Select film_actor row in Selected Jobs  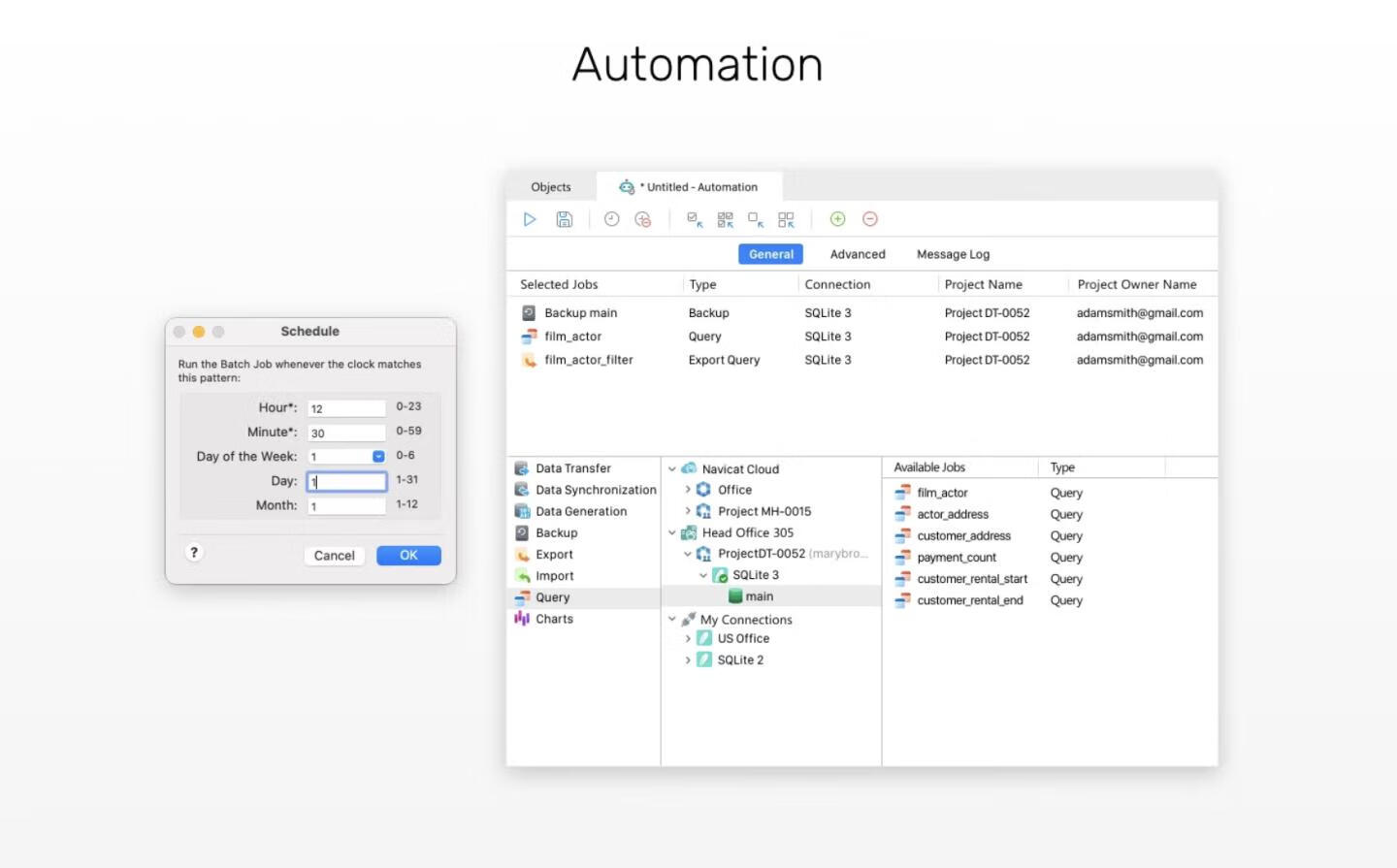[861, 337]
